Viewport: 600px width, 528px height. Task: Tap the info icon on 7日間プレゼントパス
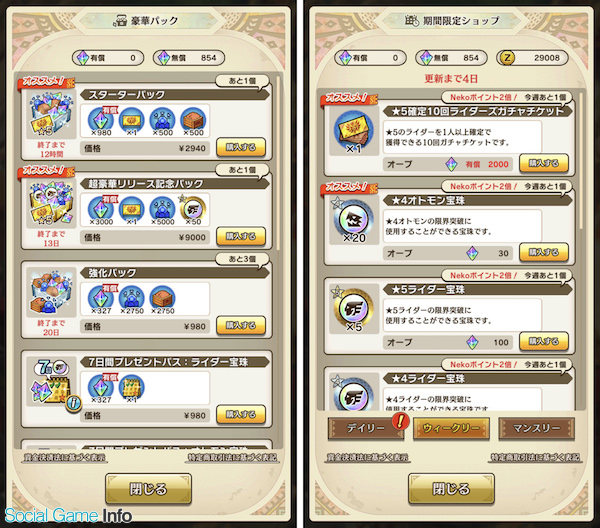click(x=74, y=403)
